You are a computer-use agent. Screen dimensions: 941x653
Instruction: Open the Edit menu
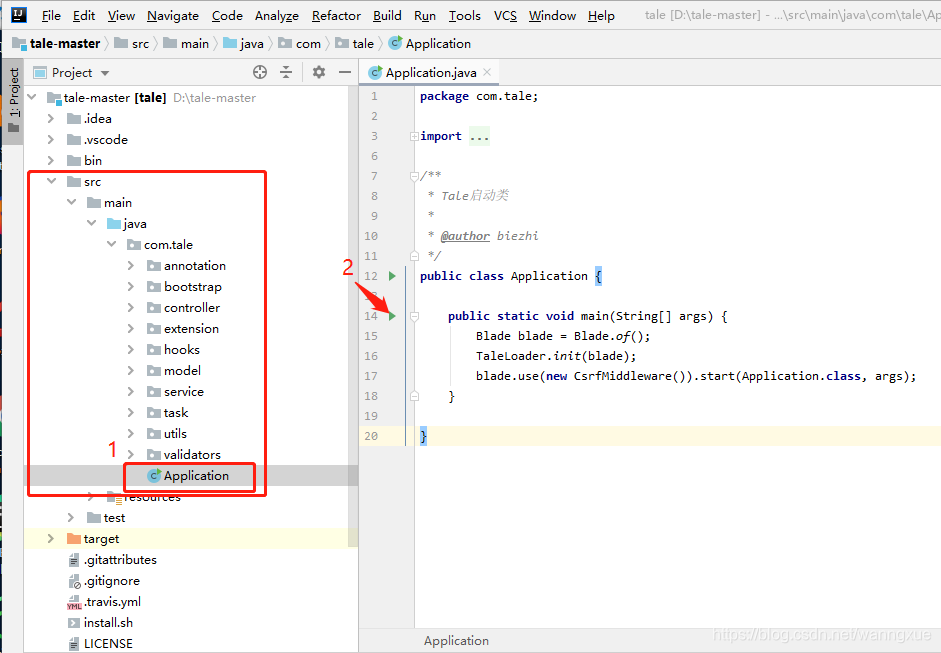click(x=84, y=16)
